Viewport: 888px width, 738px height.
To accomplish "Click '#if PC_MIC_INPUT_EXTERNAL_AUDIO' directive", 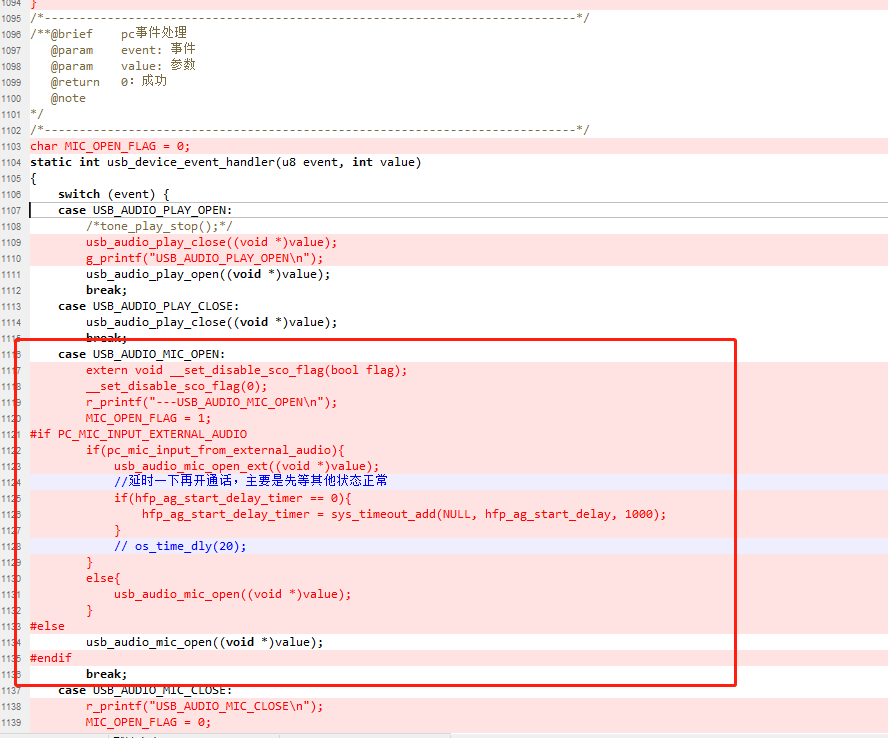I will coord(138,434).
